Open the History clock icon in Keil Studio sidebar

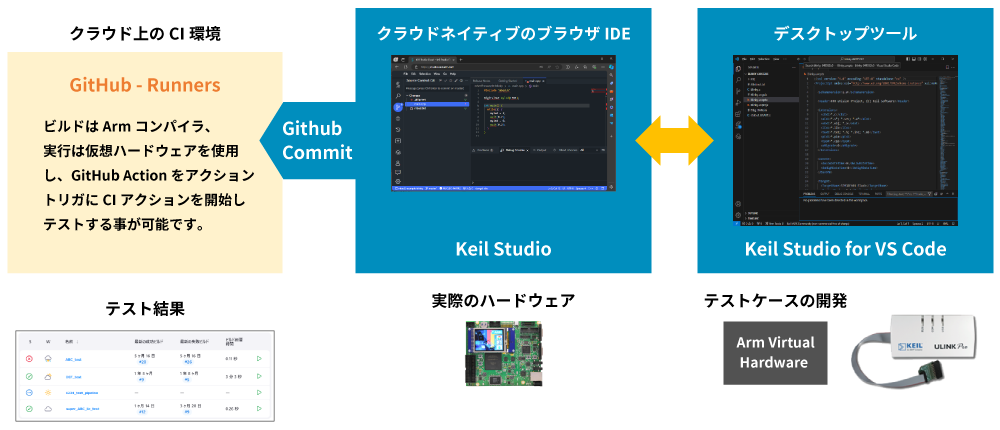[398, 130]
